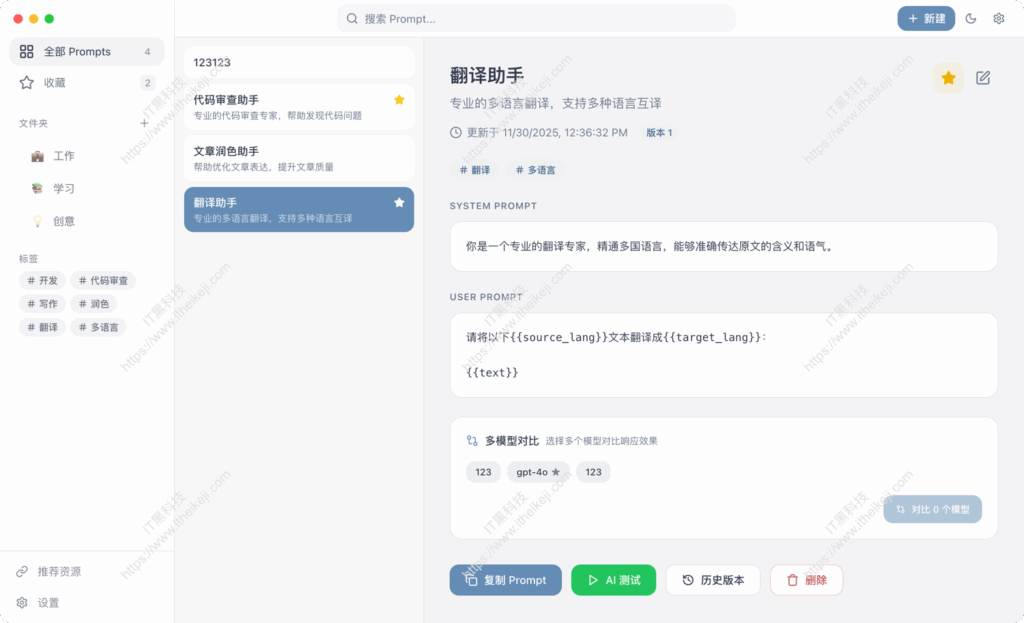This screenshot has width=1024, height=623.
Task: Open settings via the top-right gear icon
Action: (998, 18)
